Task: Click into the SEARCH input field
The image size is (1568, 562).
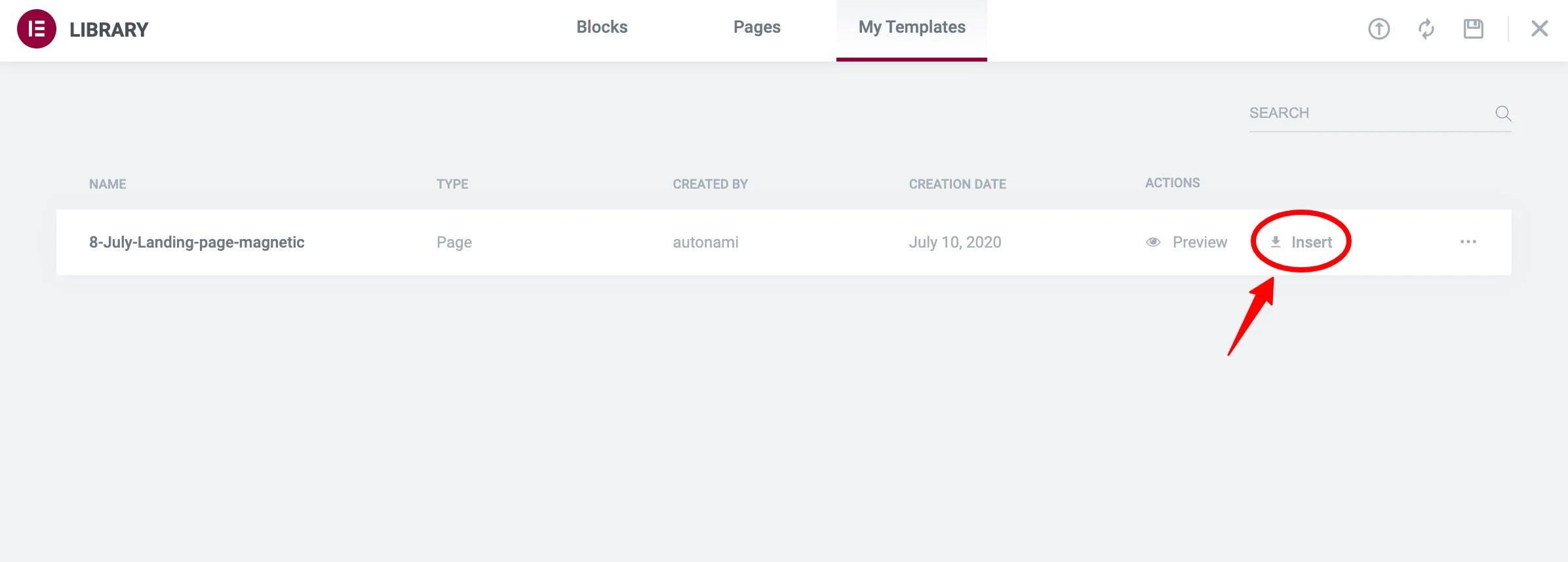Action: [x=1363, y=113]
